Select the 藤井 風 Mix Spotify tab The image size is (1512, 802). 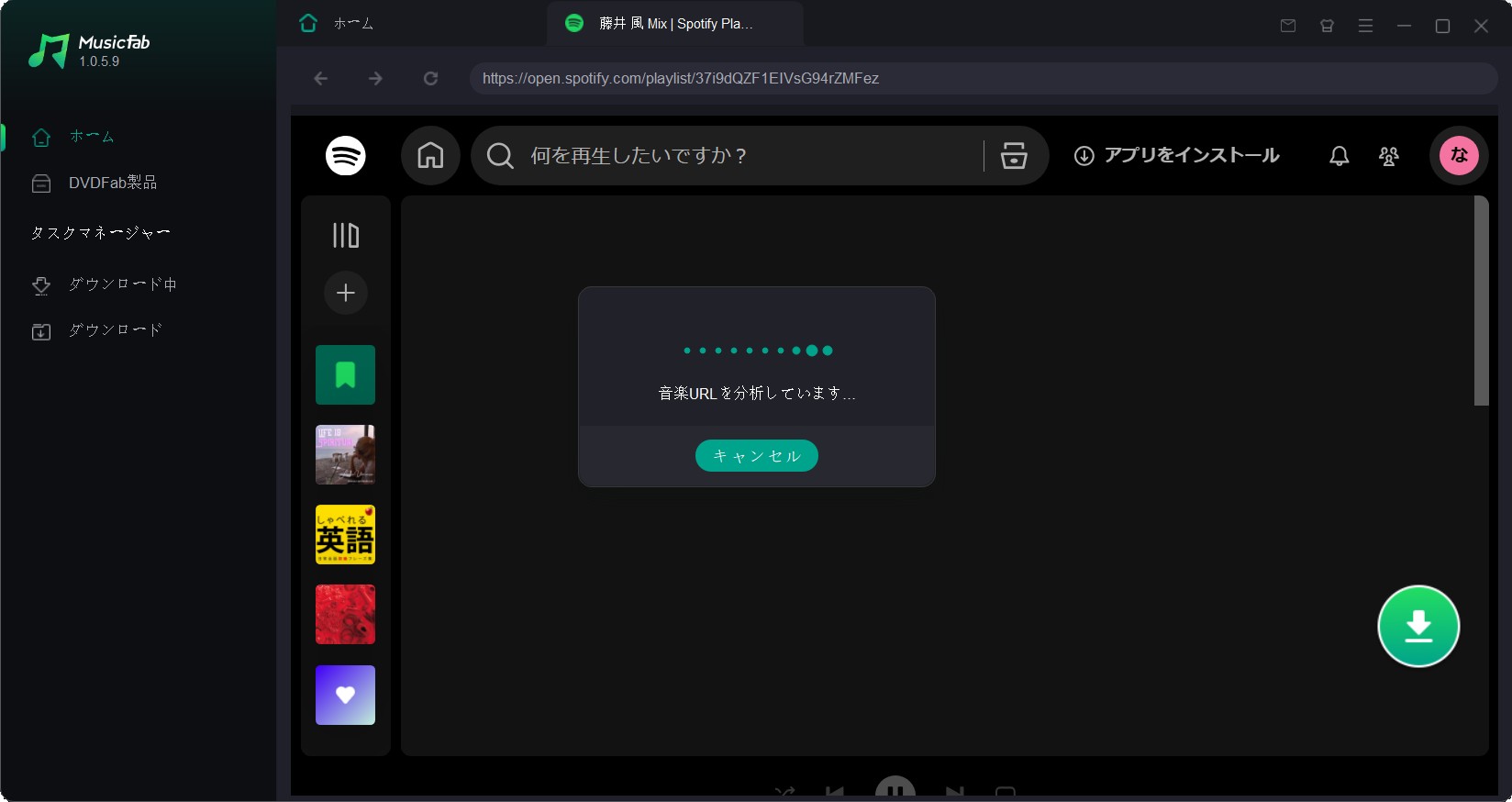674,24
